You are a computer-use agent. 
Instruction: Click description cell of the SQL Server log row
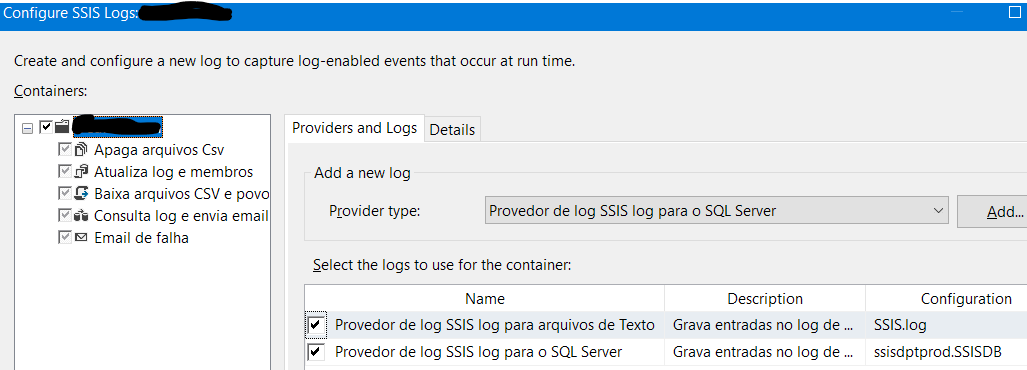click(x=765, y=352)
